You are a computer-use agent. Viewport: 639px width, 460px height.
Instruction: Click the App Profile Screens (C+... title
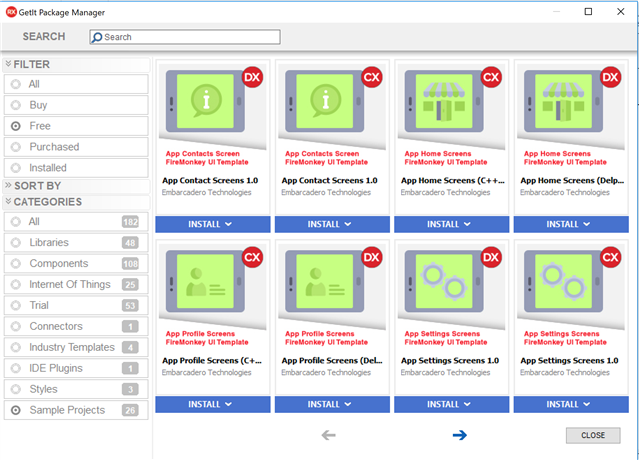tap(212, 361)
